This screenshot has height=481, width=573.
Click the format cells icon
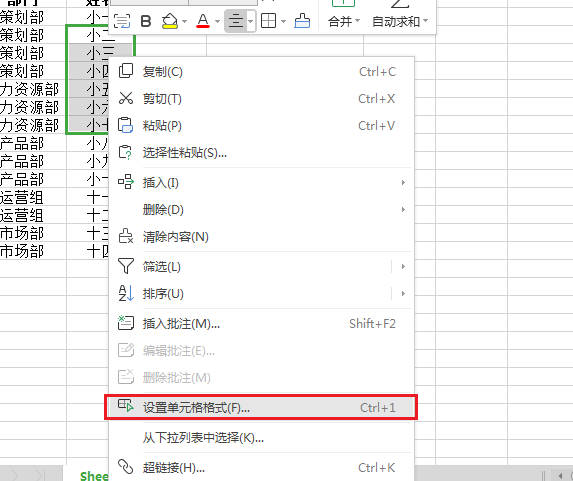[x=126, y=405]
